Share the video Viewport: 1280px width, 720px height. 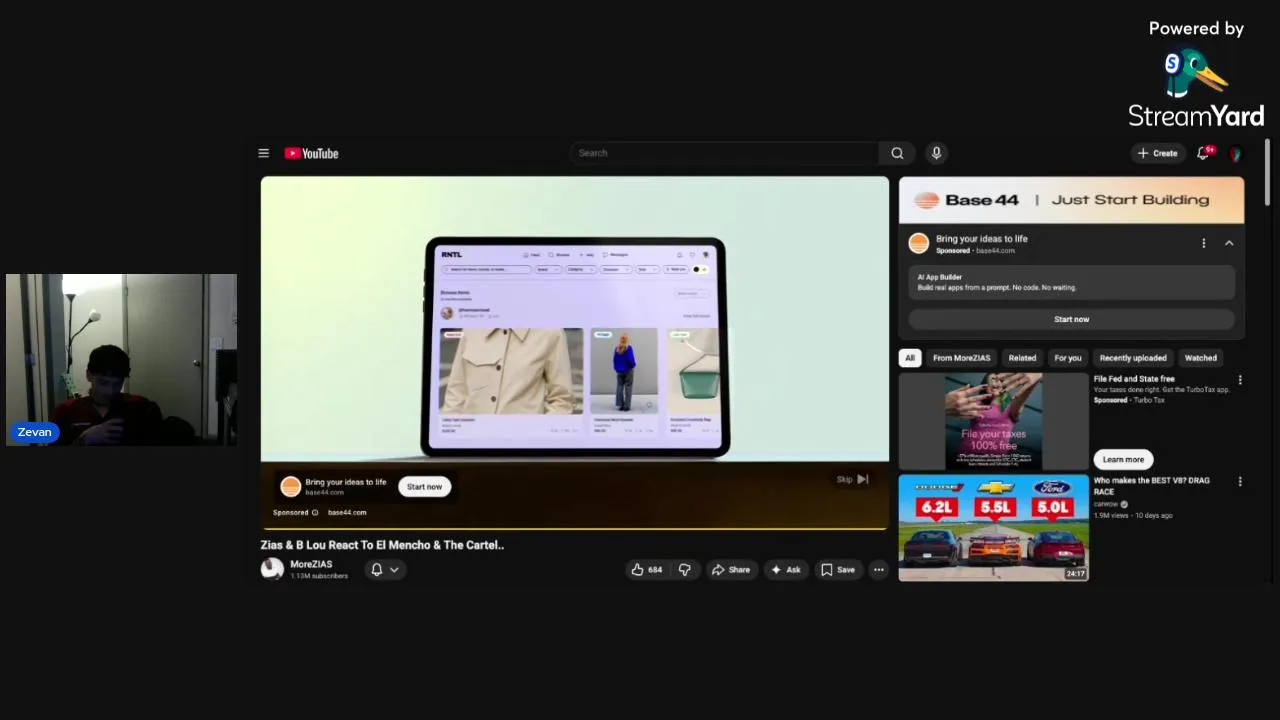[730, 570]
